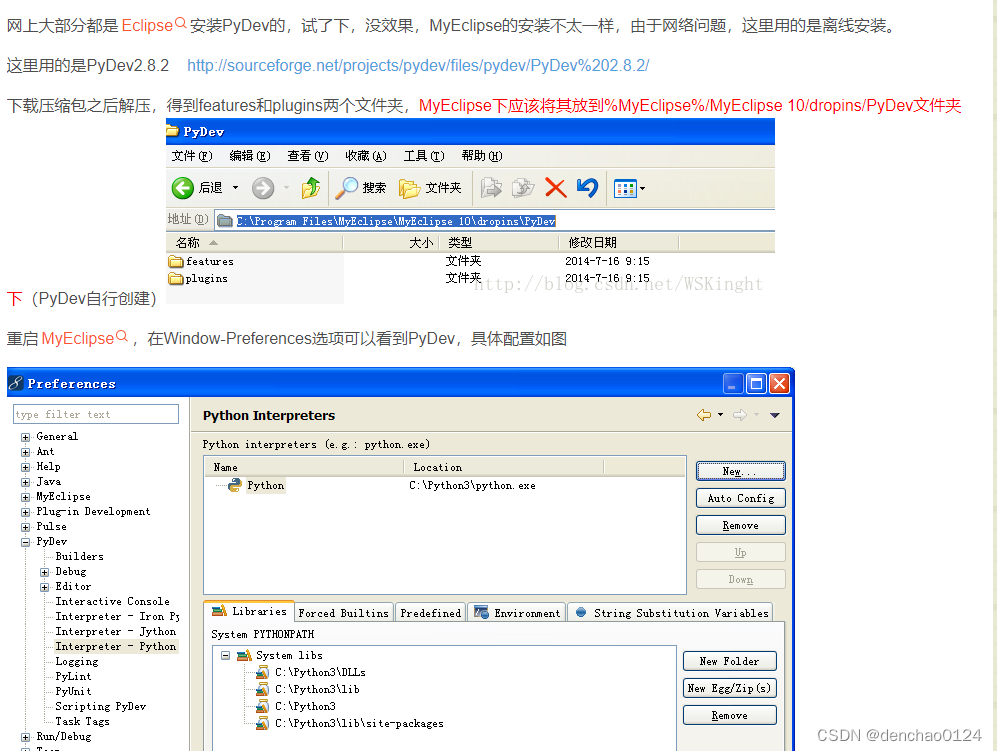The width and height of the screenshot is (997, 751).
Task: Expand the Editor node under PyDev
Action: [x=45, y=587]
